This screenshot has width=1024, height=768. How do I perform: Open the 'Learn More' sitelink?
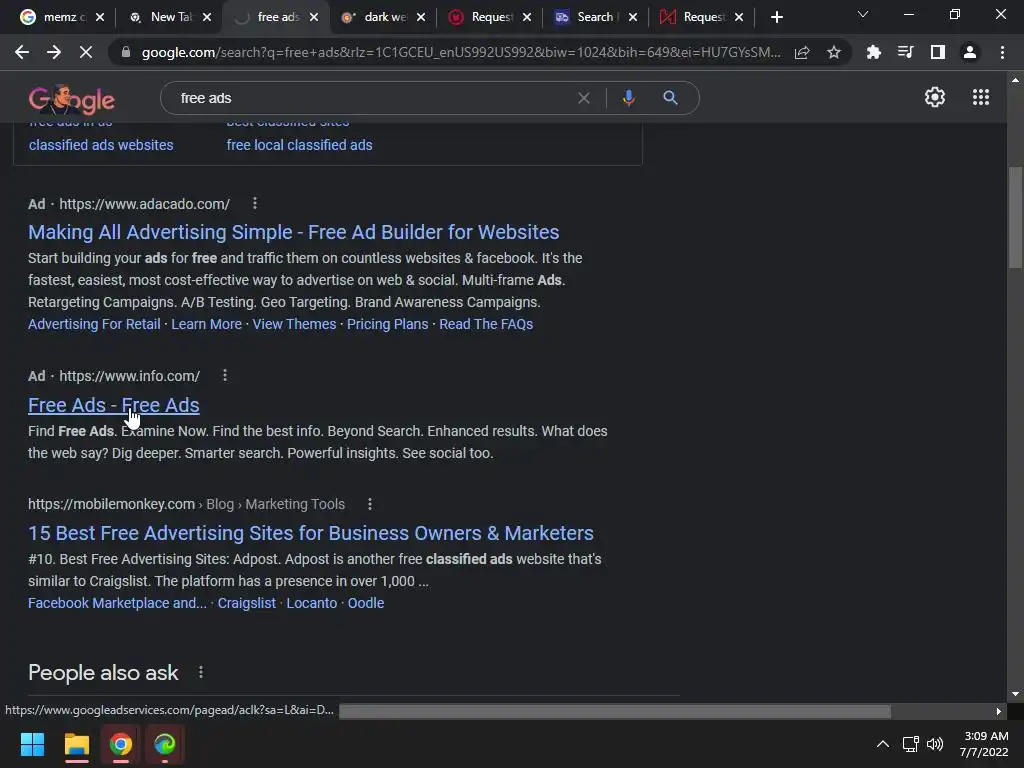pos(206,324)
